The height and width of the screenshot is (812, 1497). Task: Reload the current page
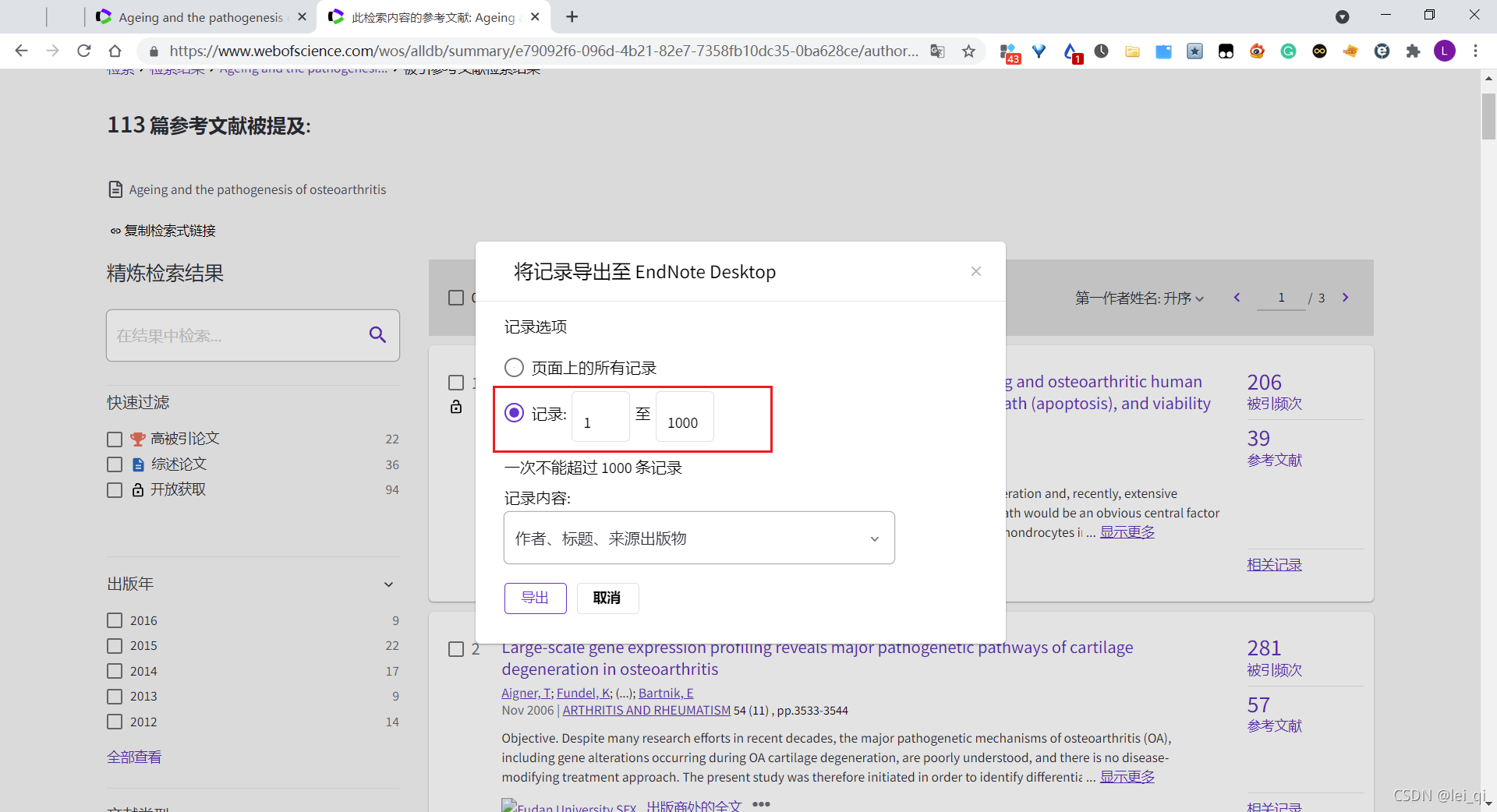pos(84,51)
